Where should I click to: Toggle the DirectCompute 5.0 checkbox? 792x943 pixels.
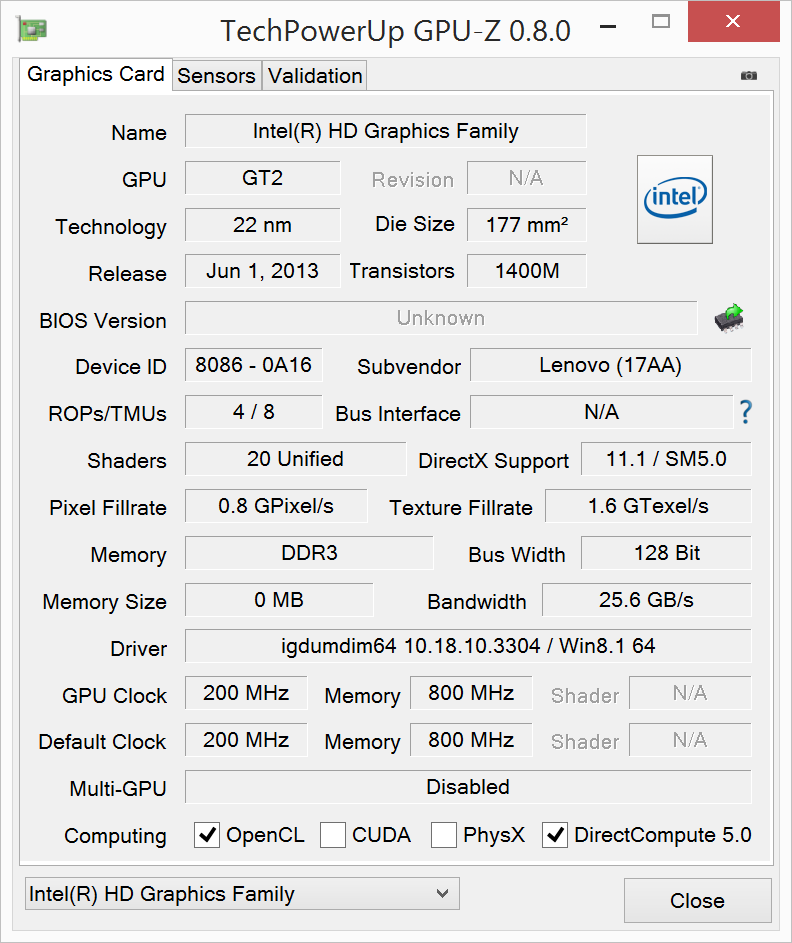tap(555, 835)
